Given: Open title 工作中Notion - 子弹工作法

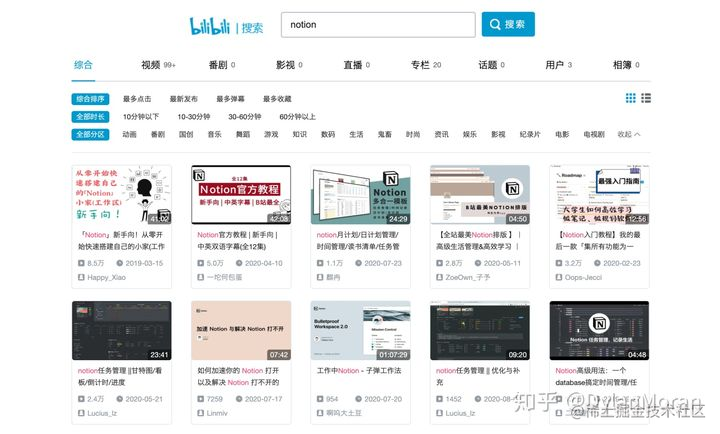Looking at the screenshot, I should (359, 371).
